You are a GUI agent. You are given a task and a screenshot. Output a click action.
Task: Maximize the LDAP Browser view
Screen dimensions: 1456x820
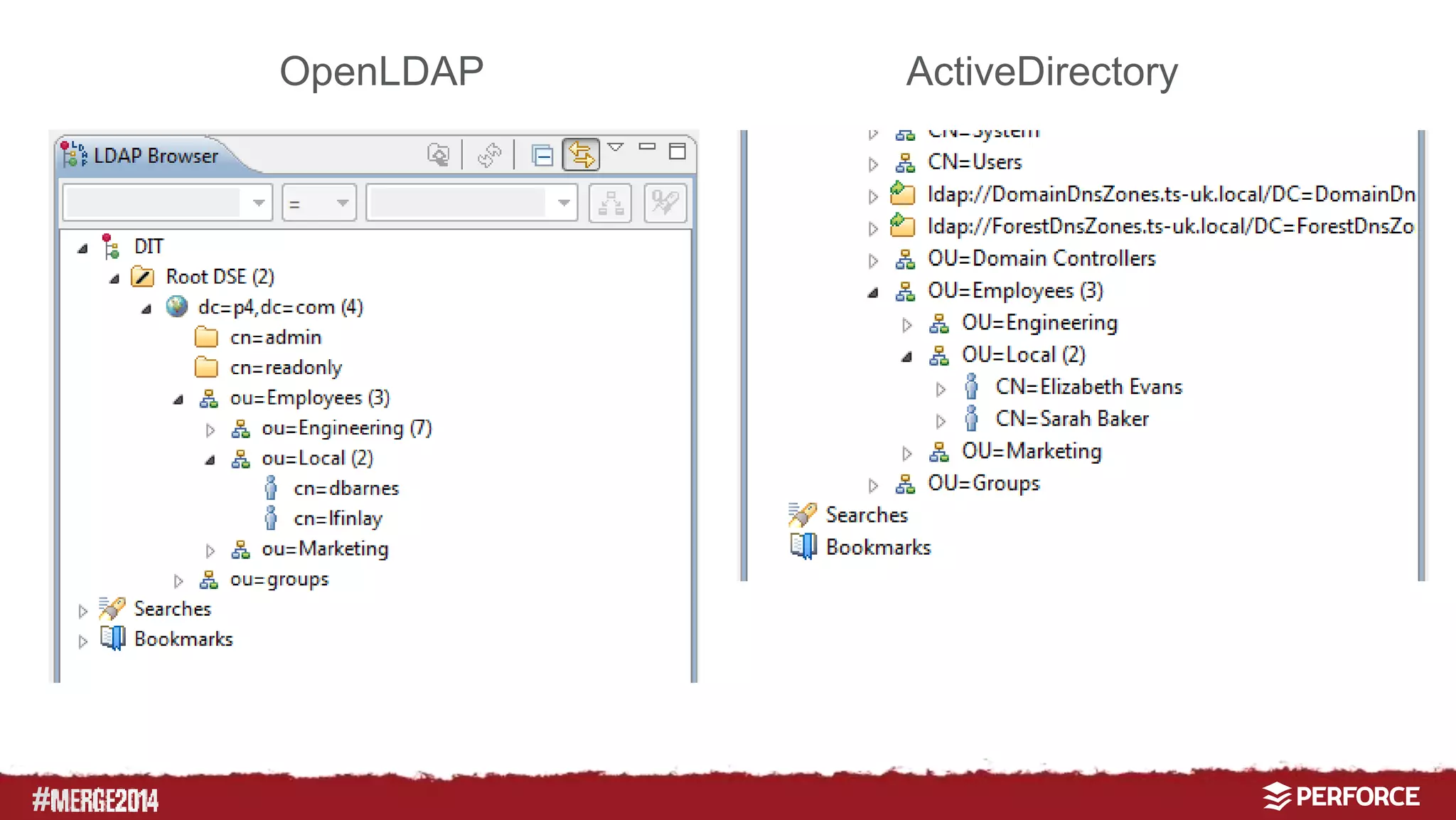coord(678,151)
